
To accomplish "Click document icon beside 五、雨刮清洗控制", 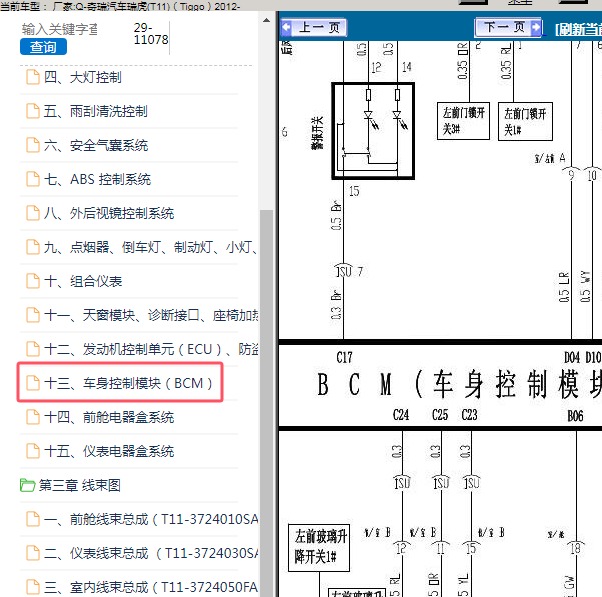I will [33, 111].
